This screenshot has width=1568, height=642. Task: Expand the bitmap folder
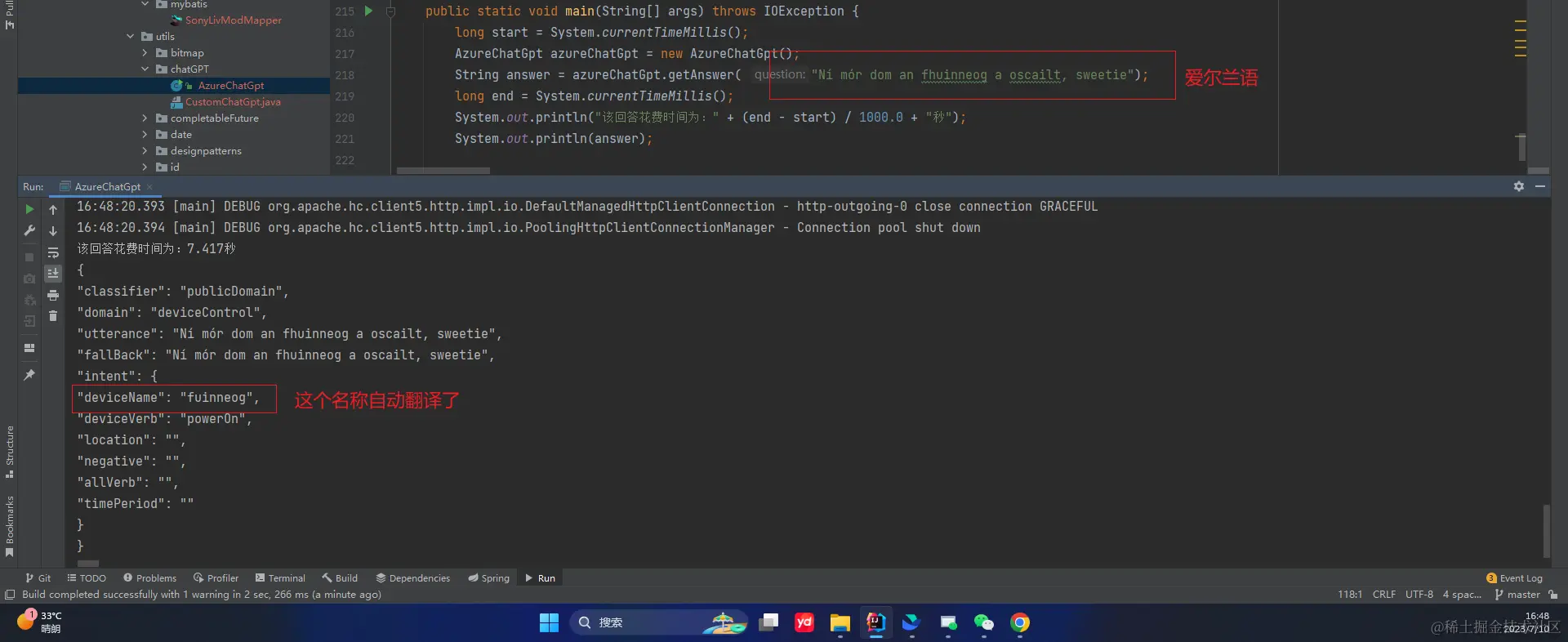(x=145, y=53)
